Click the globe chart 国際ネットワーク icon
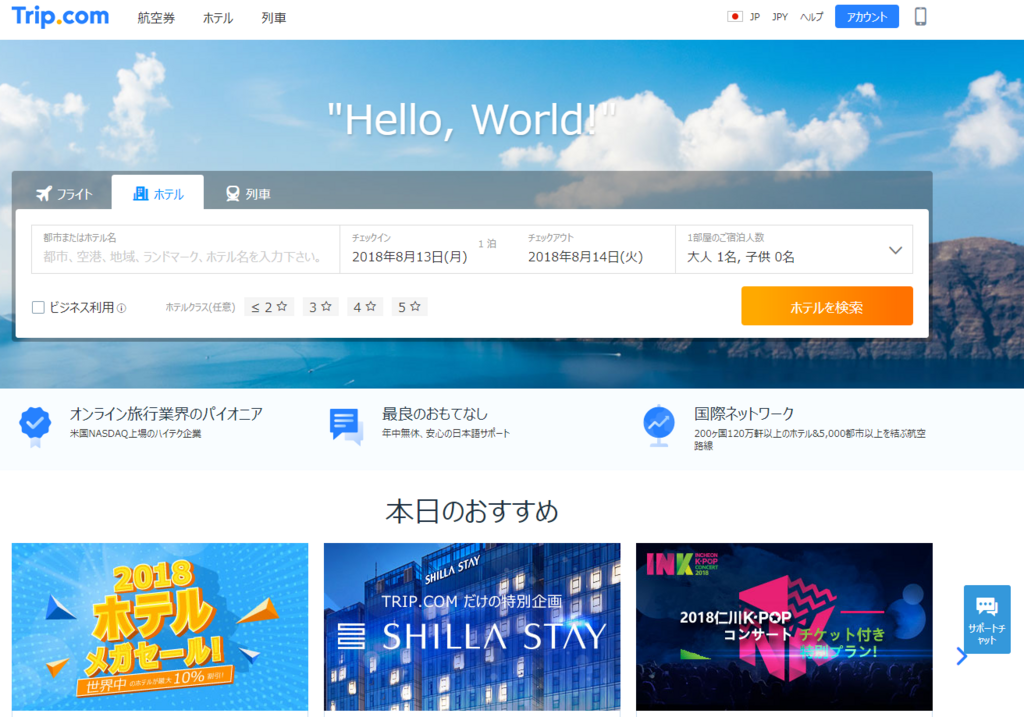The height and width of the screenshot is (717, 1024). point(659,426)
